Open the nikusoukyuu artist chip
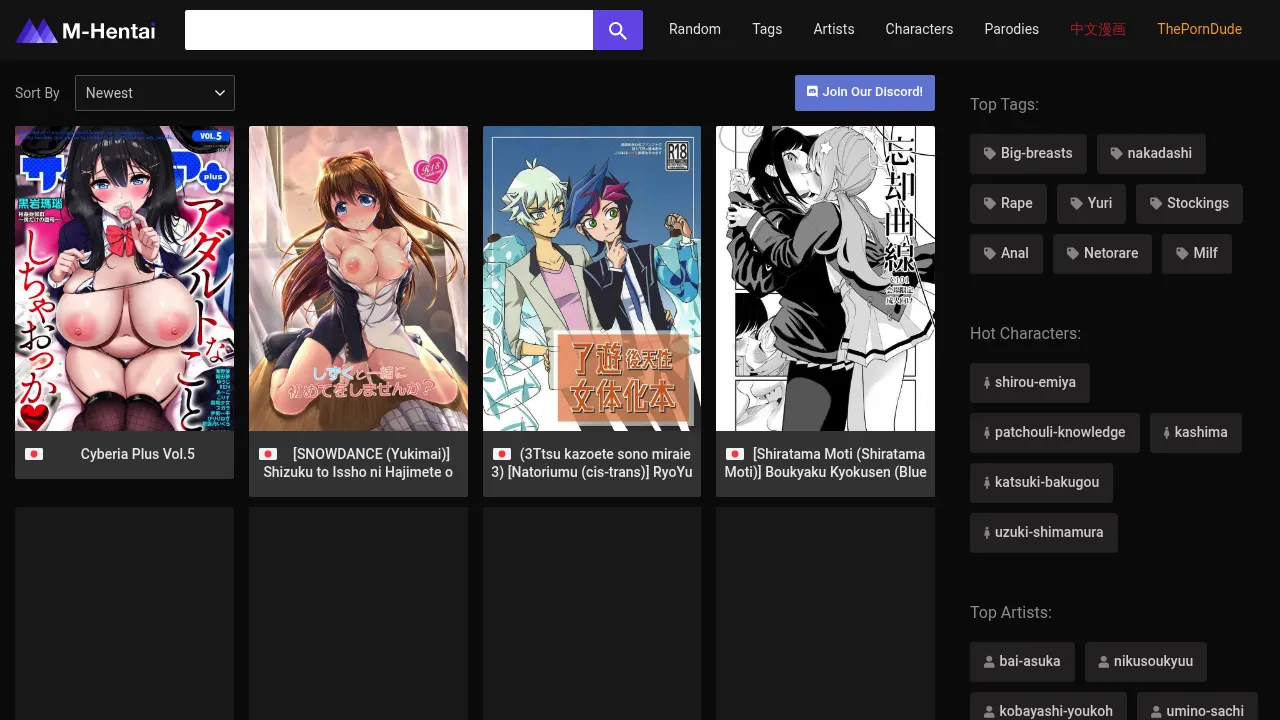Image resolution: width=1280 pixels, height=720 pixels. [1145, 661]
